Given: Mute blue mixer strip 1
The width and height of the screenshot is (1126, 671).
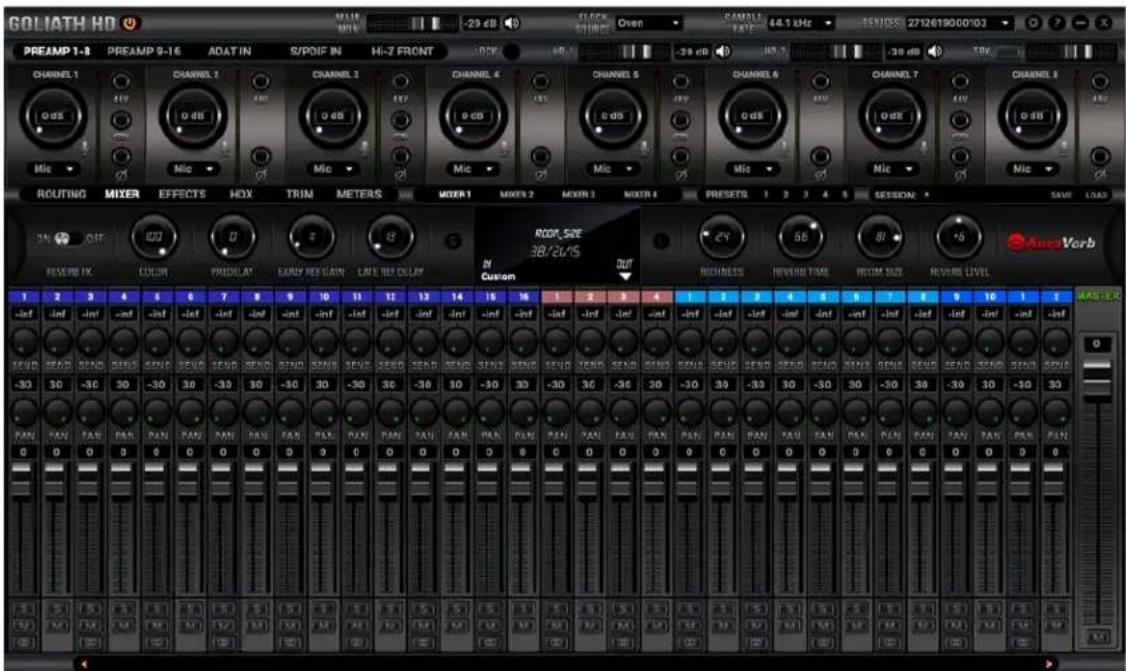Looking at the screenshot, I should click(x=24, y=626).
